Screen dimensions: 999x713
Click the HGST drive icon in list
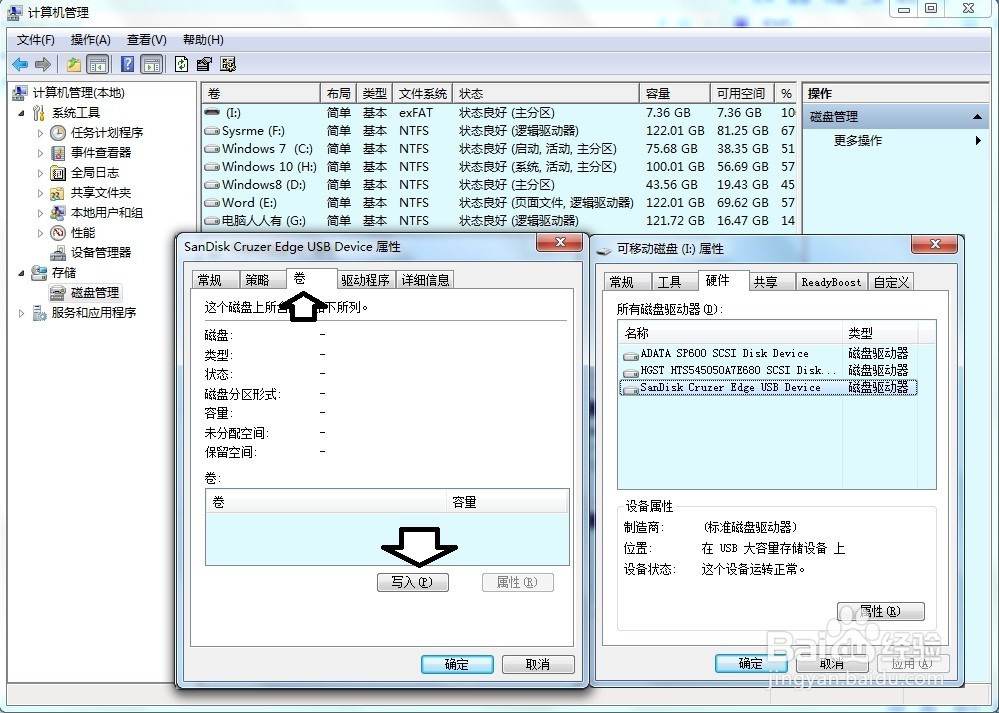(631, 371)
